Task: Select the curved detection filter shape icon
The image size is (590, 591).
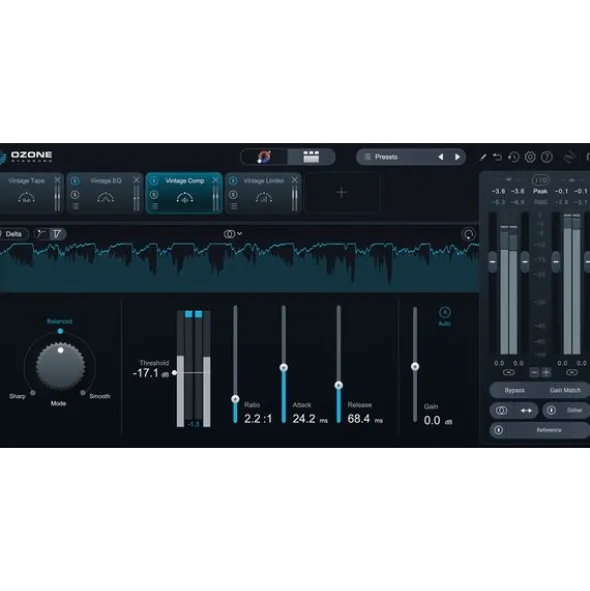Action: (42, 234)
